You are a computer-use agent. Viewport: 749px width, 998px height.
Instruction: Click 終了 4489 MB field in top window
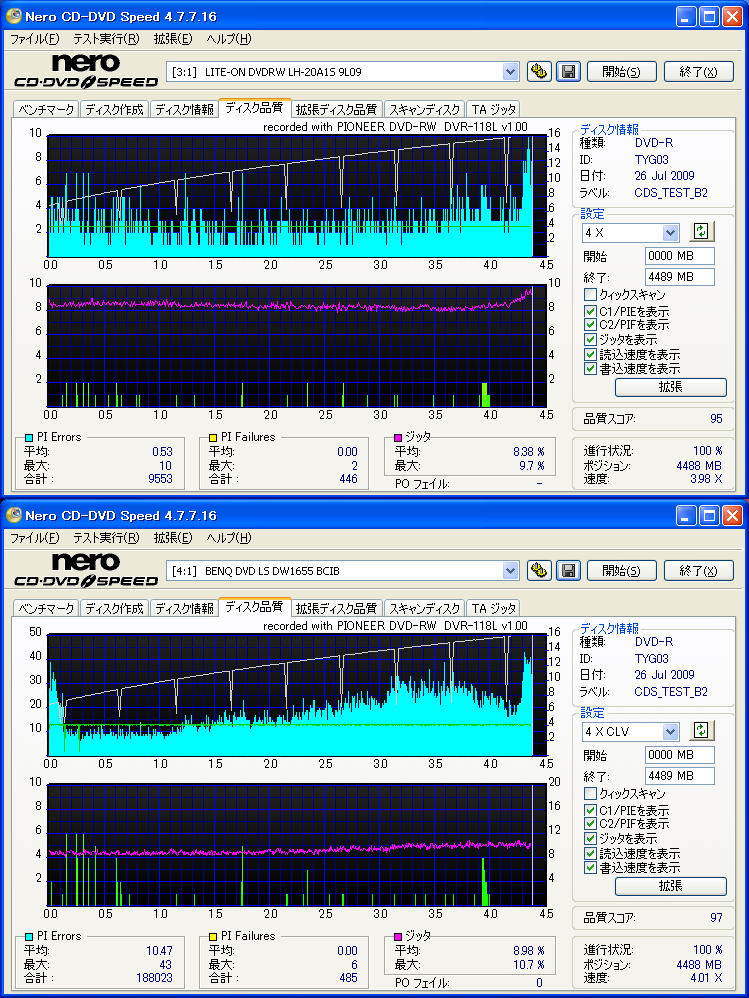coord(680,277)
